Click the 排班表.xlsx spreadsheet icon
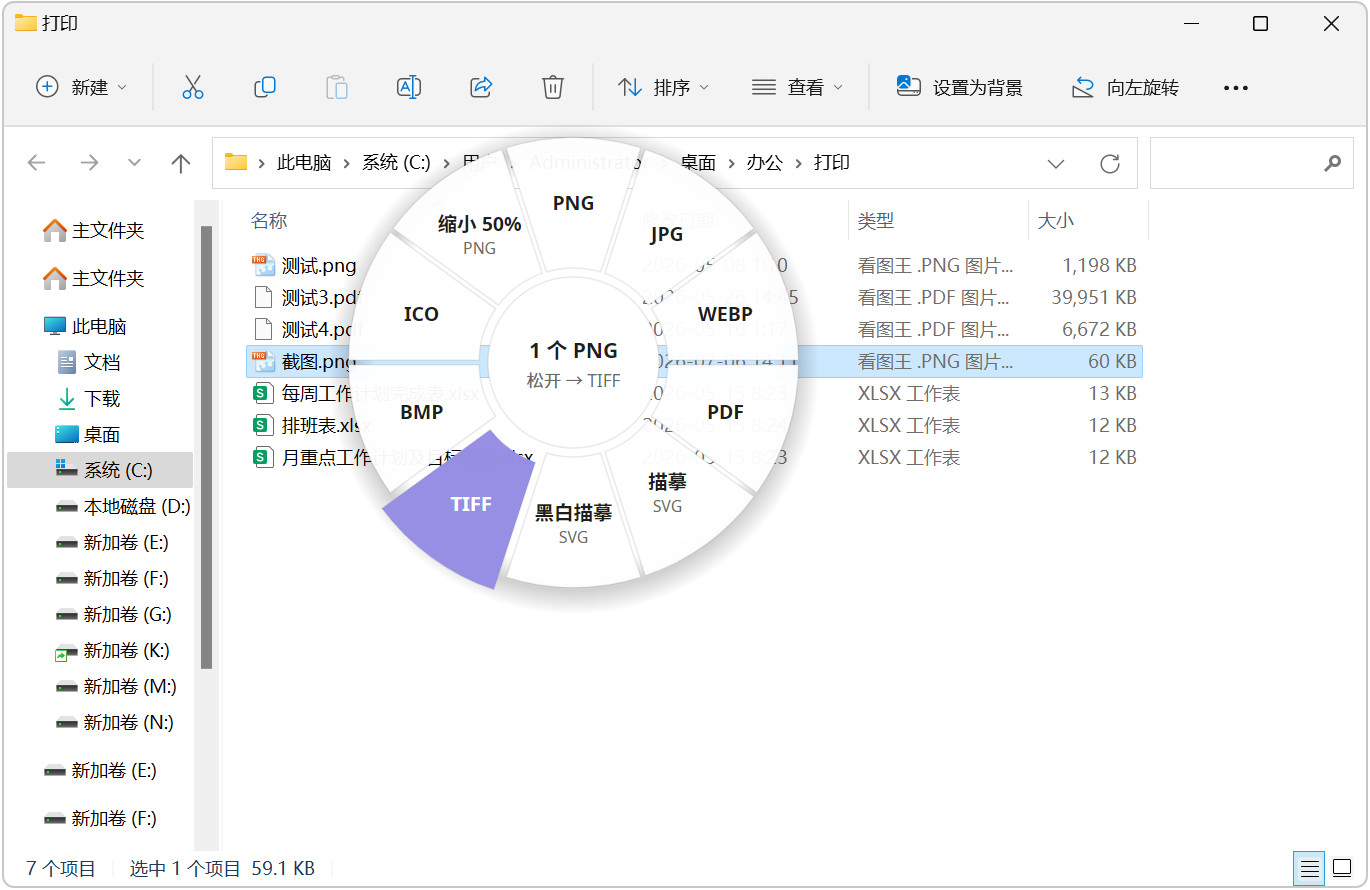 pos(263,425)
